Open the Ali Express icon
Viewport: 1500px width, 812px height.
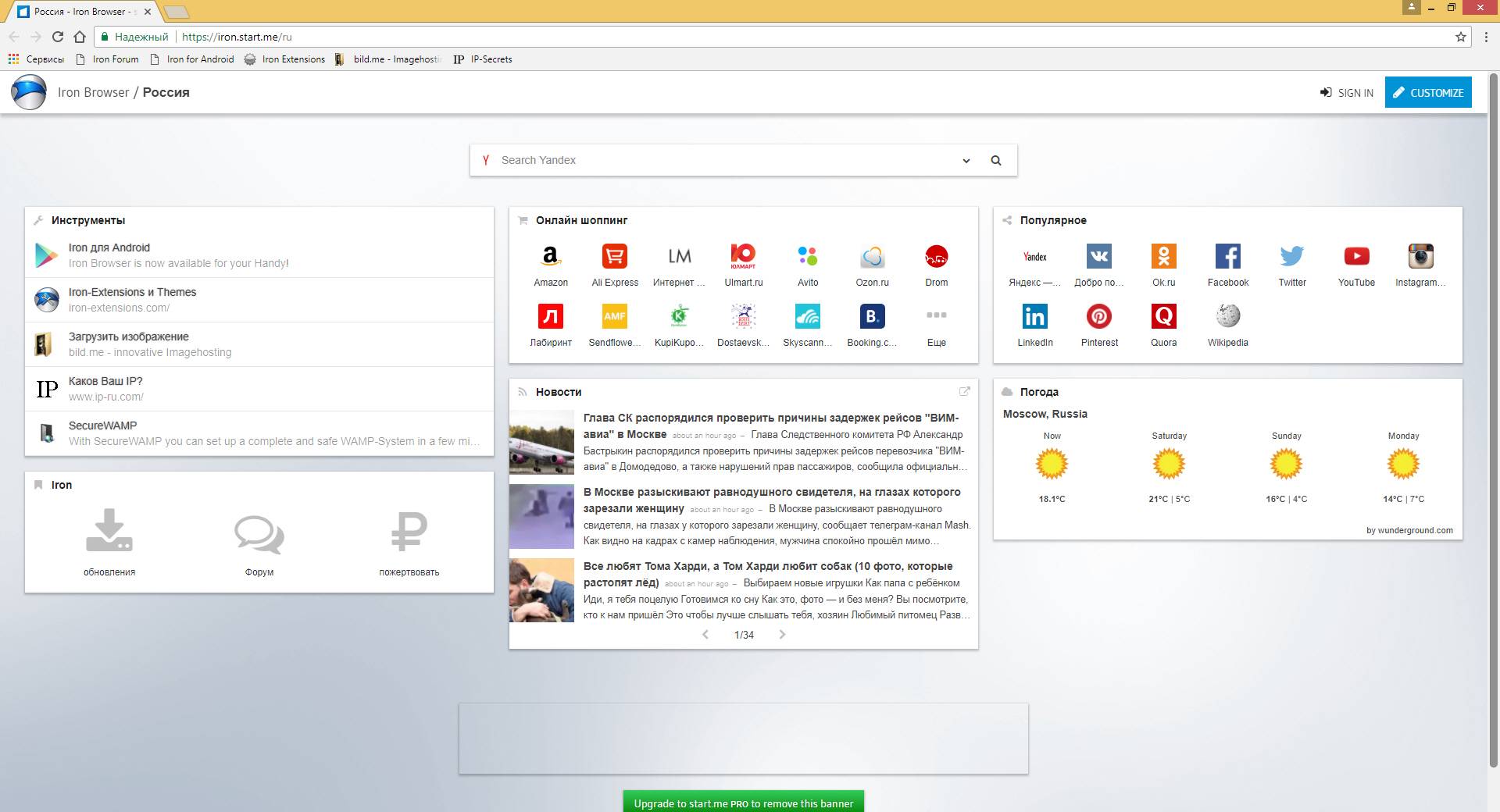(615, 256)
